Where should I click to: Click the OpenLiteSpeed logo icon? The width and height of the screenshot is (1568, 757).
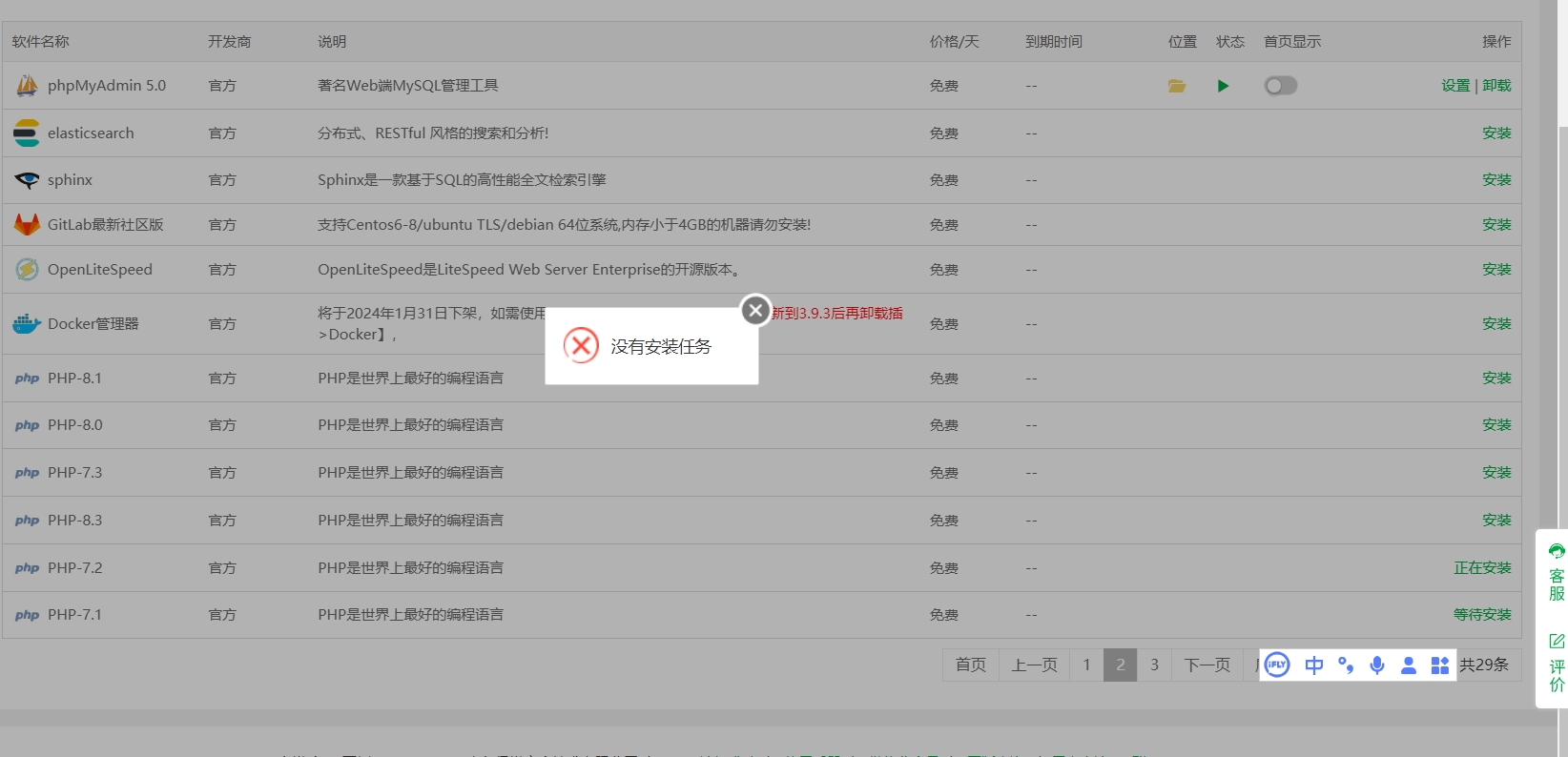(27, 270)
